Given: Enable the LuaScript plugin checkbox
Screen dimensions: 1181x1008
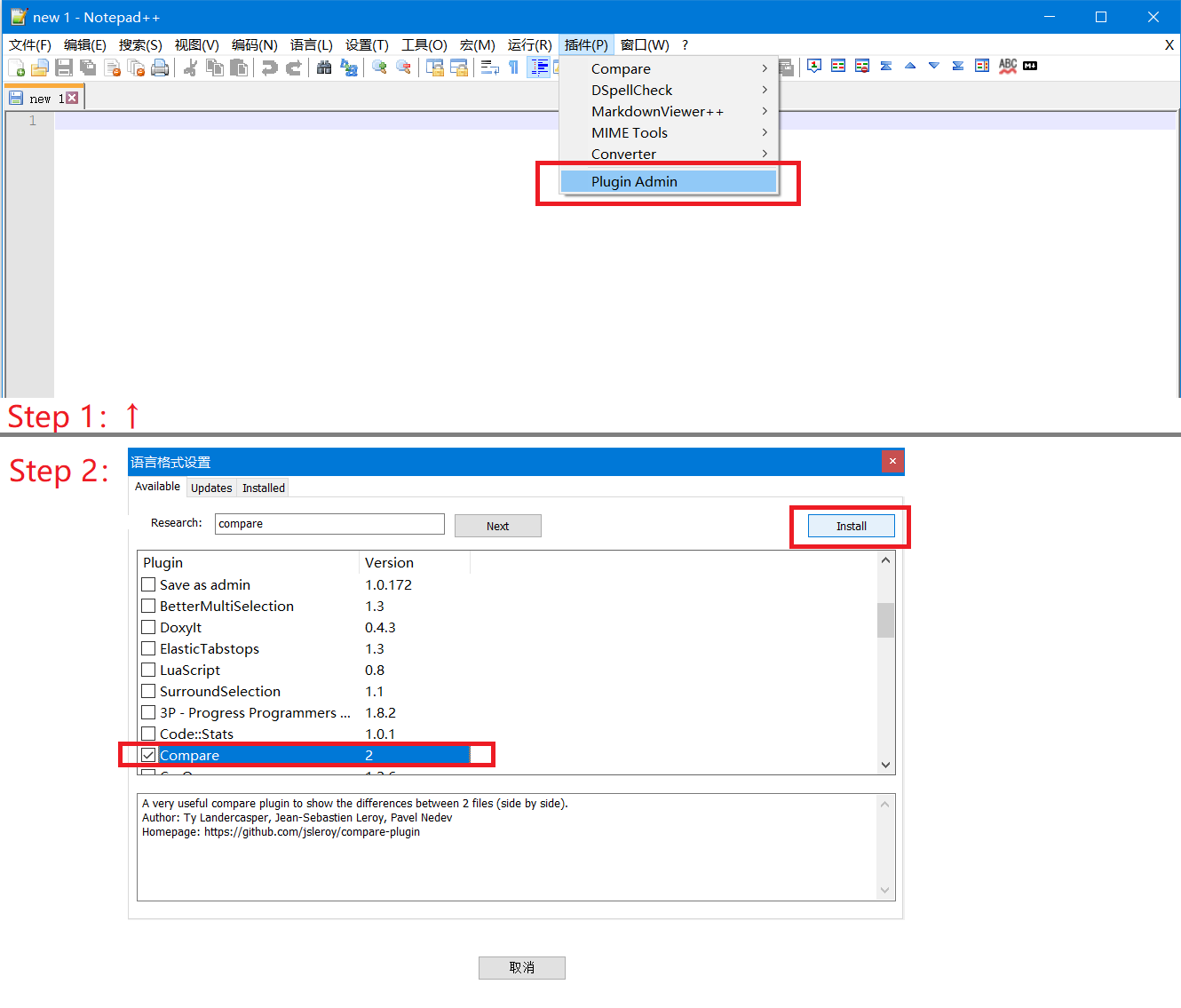Looking at the screenshot, I should click(148, 670).
